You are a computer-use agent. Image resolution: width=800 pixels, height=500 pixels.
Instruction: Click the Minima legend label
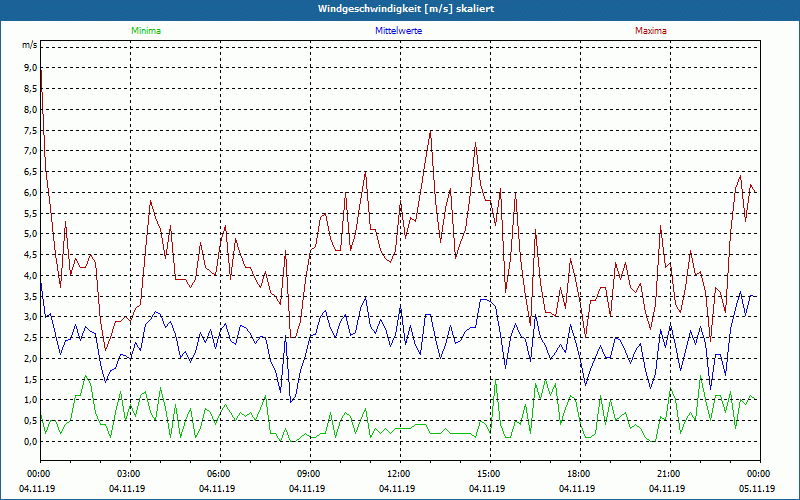point(146,31)
